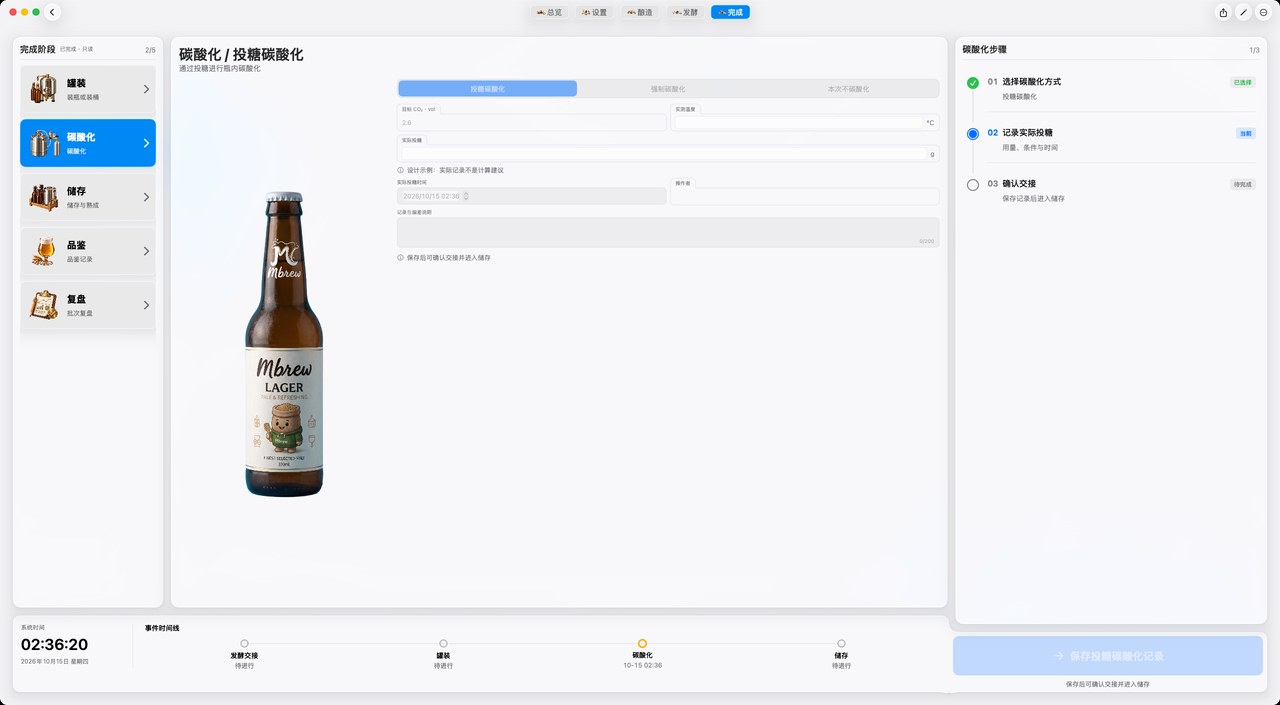Focus the 实测温度 input field
Screen dimensions: 1280x705
click(798, 122)
